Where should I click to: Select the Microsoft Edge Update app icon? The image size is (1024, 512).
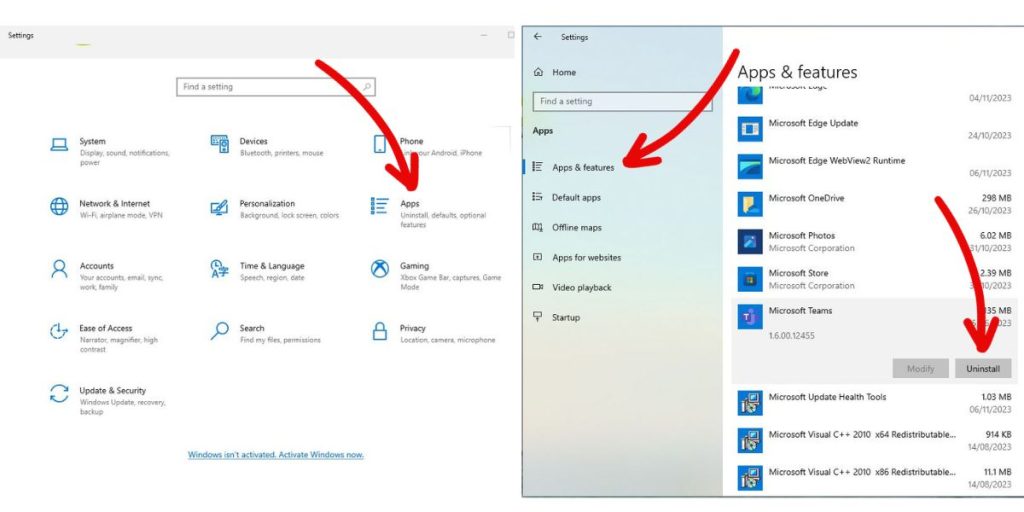click(x=750, y=129)
